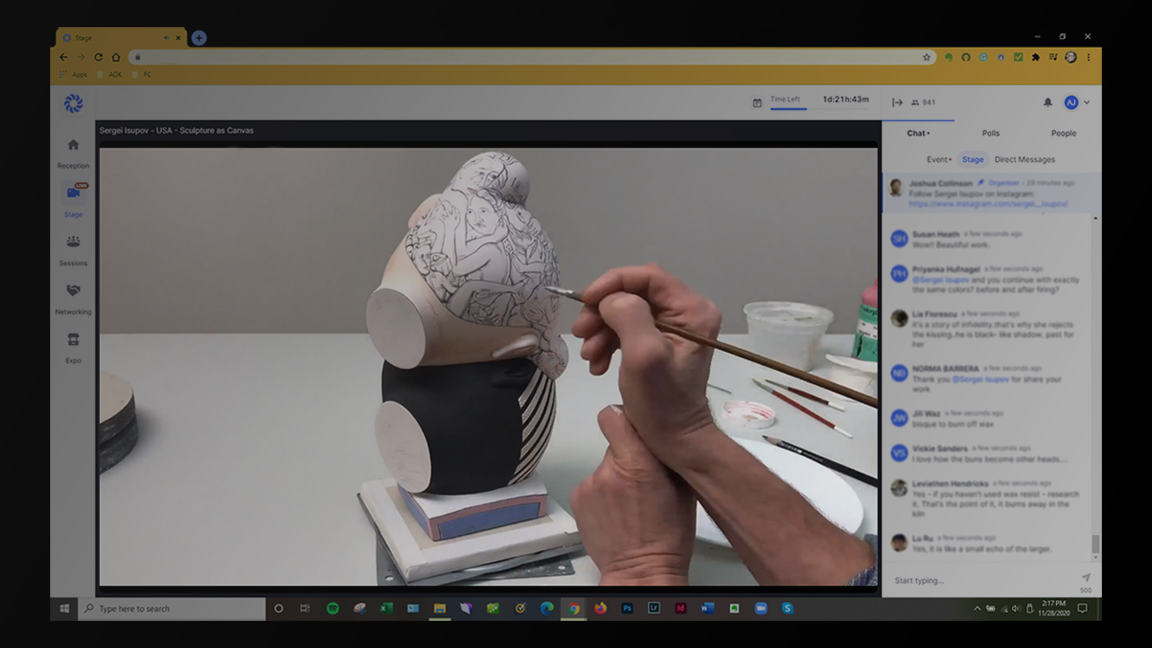
Task: Show hidden system tray icons
Action: click(976, 608)
